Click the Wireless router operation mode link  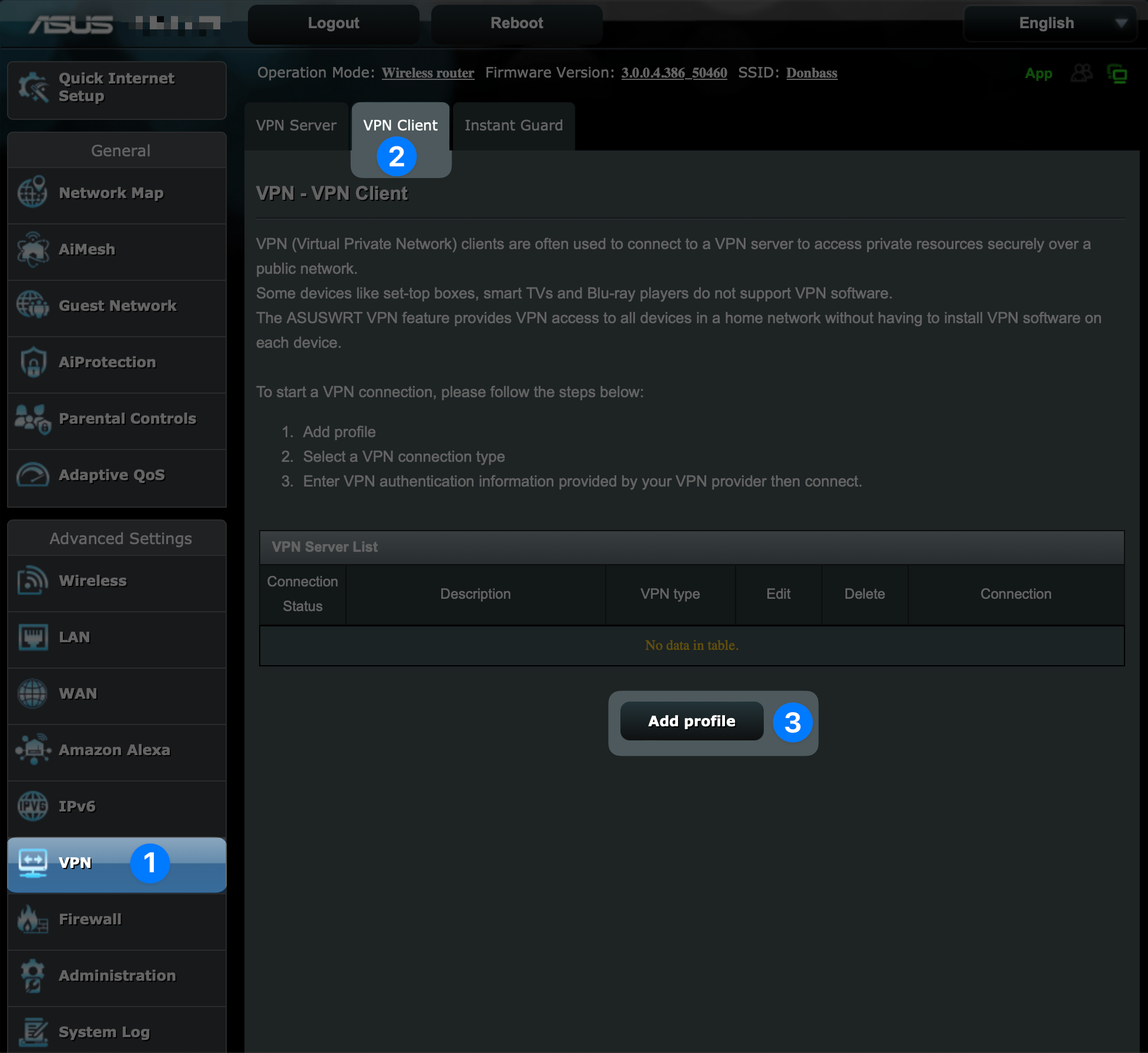tap(428, 73)
